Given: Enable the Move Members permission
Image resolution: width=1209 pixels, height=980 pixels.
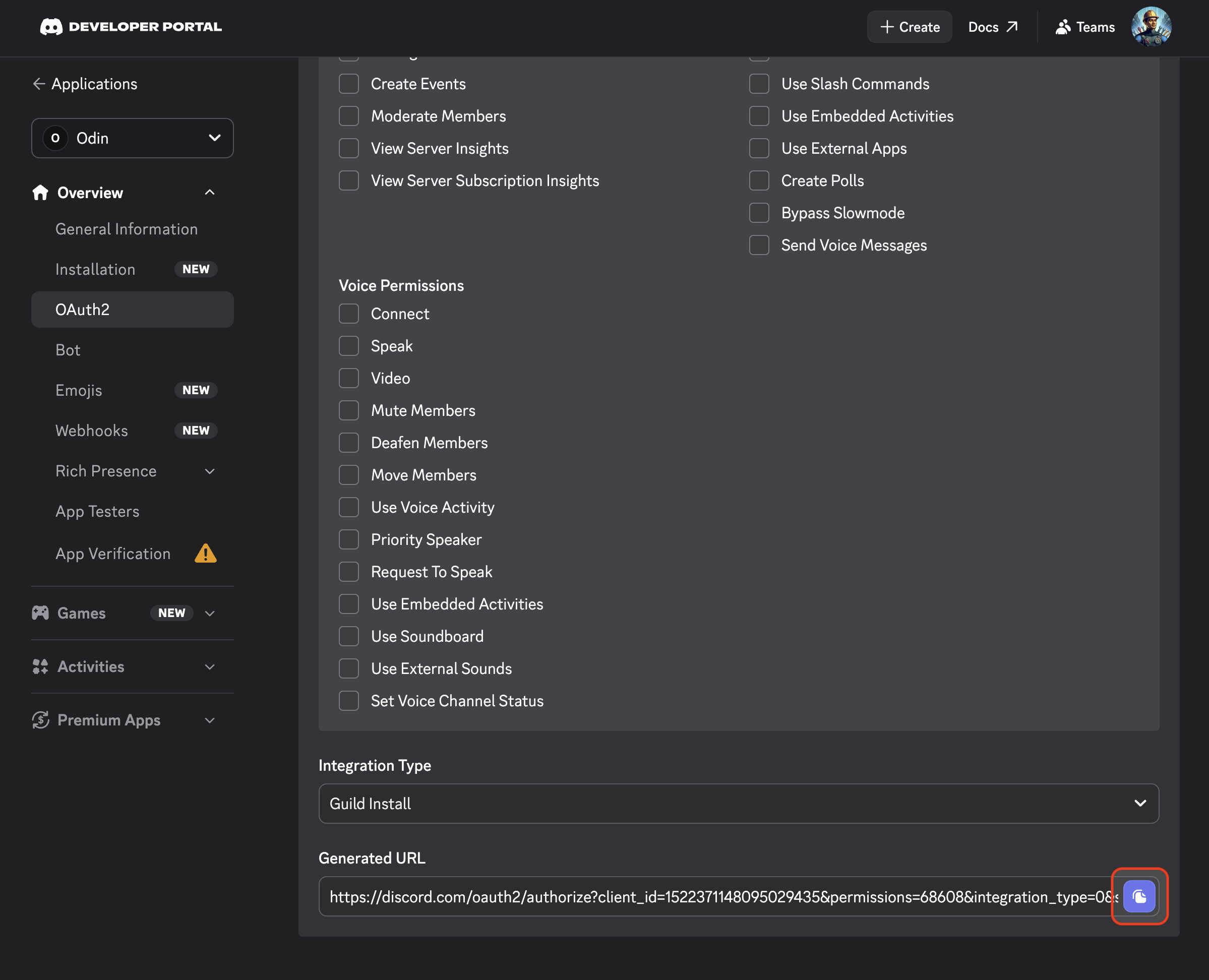Looking at the screenshot, I should coord(349,475).
